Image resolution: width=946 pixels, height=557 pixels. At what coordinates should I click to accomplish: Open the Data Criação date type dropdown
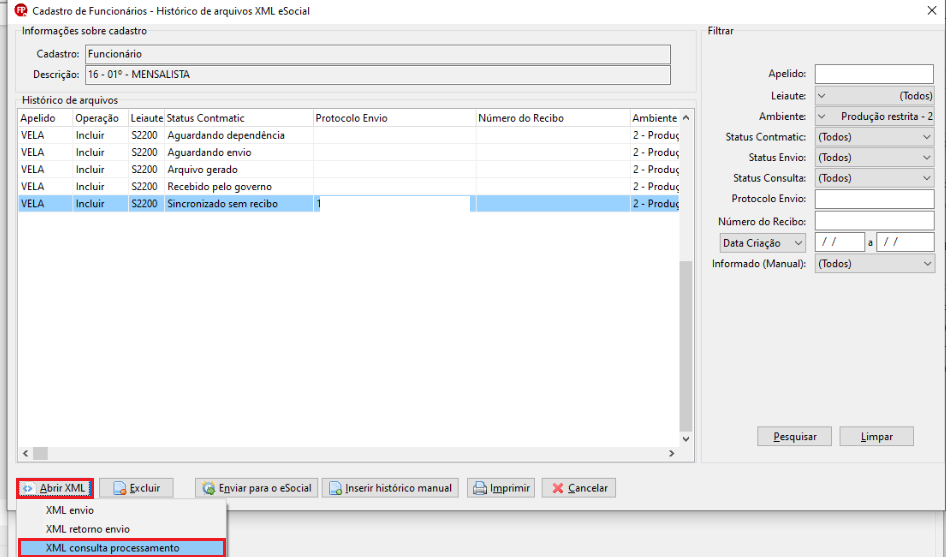[763, 243]
